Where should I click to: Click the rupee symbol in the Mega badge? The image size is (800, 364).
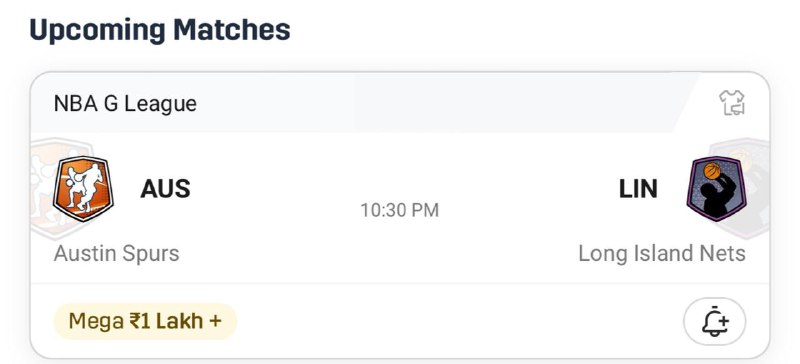tap(135, 322)
